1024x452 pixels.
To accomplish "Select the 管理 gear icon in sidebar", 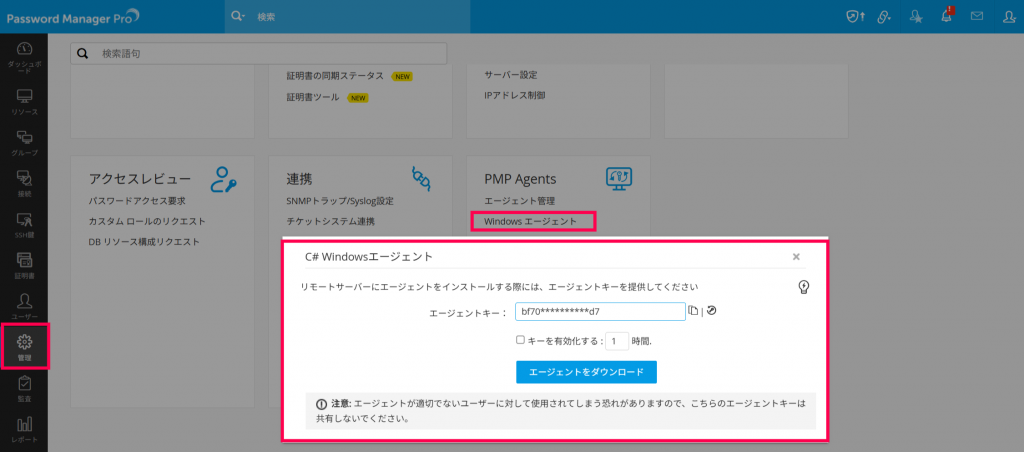I will (x=24, y=342).
